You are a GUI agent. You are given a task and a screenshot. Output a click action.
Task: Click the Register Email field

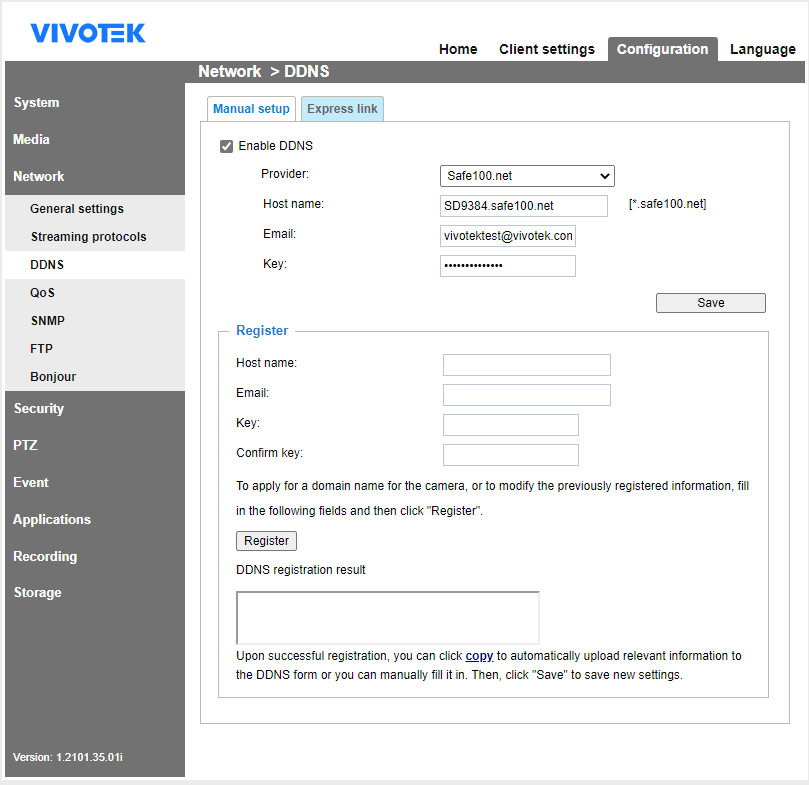(x=526, y=395)
